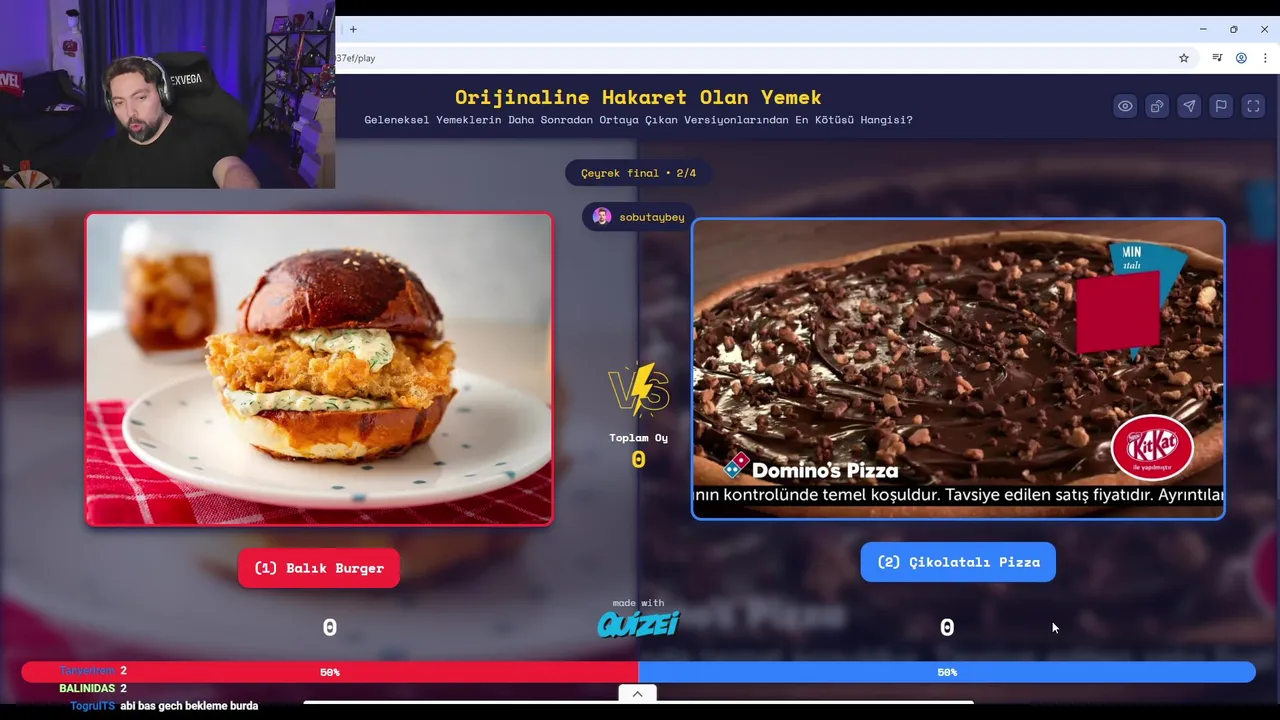
Task: Click the paper plane share icon
Action: pos(1189,106)
